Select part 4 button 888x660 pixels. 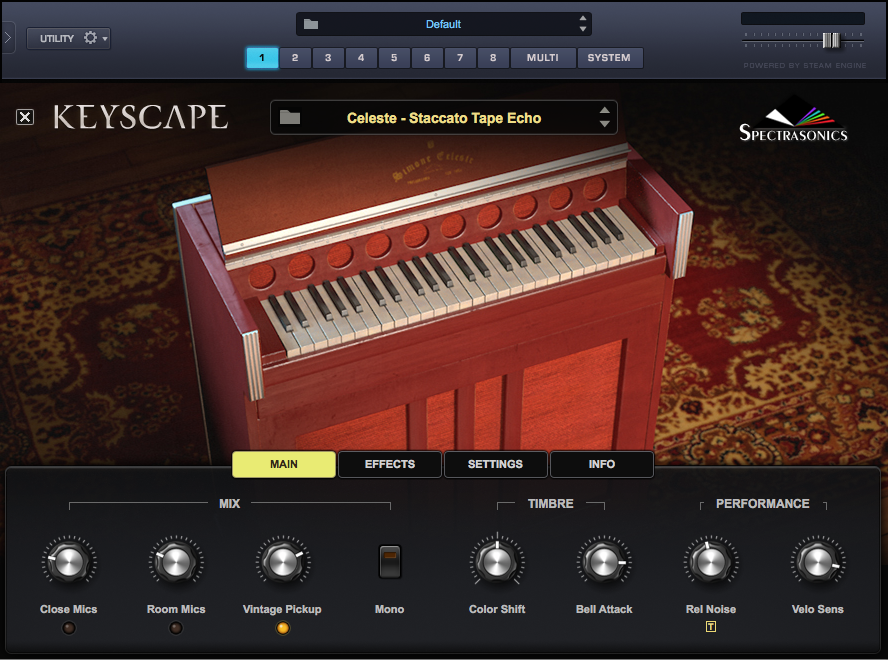click(361, 58)
